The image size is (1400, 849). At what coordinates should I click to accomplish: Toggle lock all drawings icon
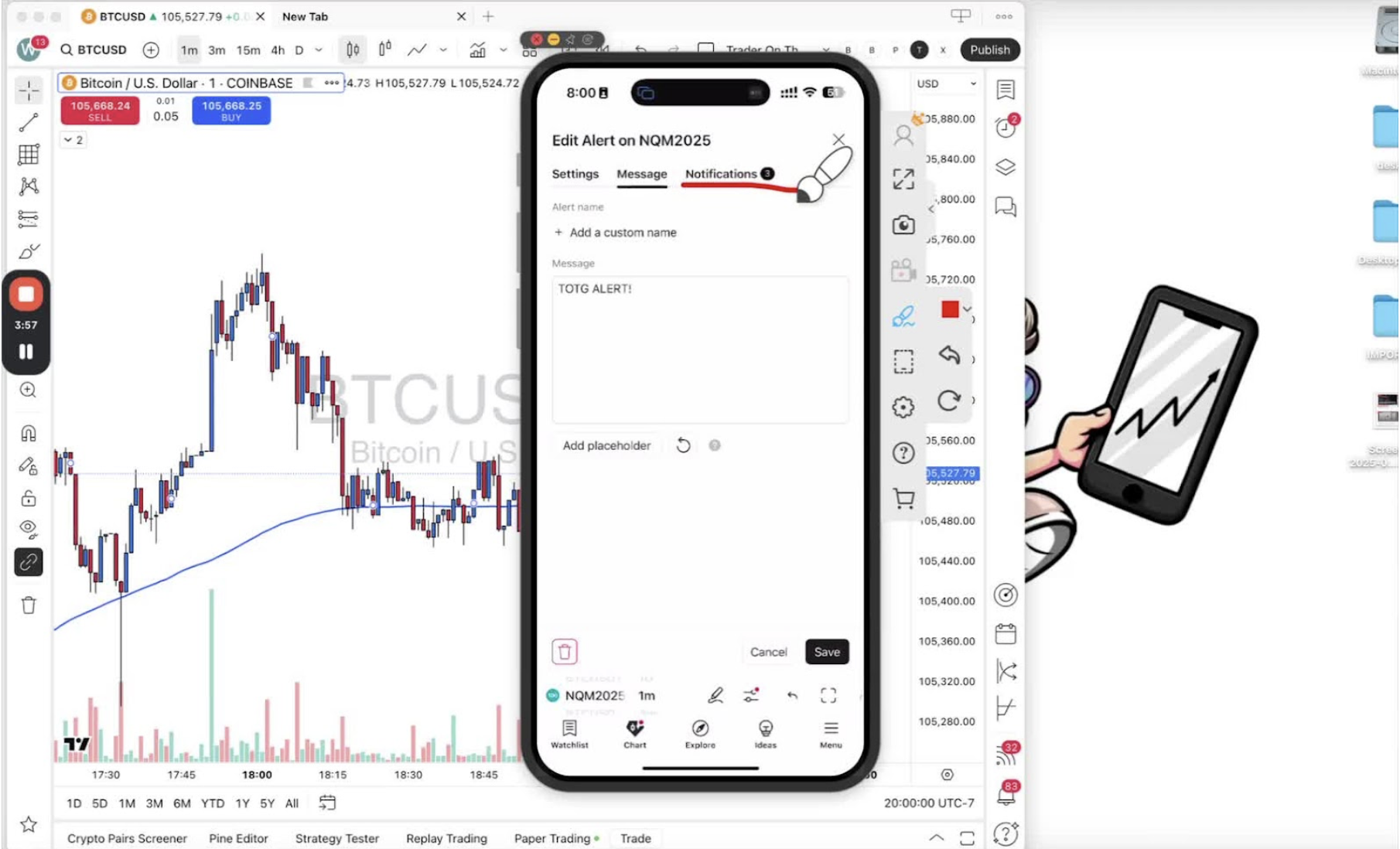point(29,498)
